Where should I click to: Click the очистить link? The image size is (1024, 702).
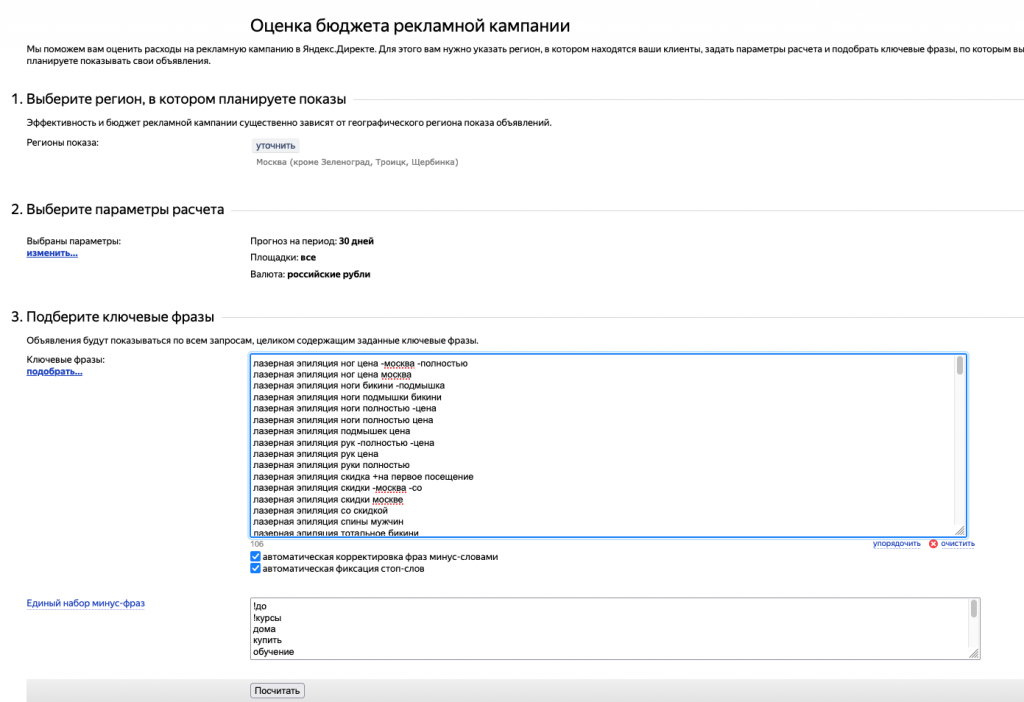point(957,543)
